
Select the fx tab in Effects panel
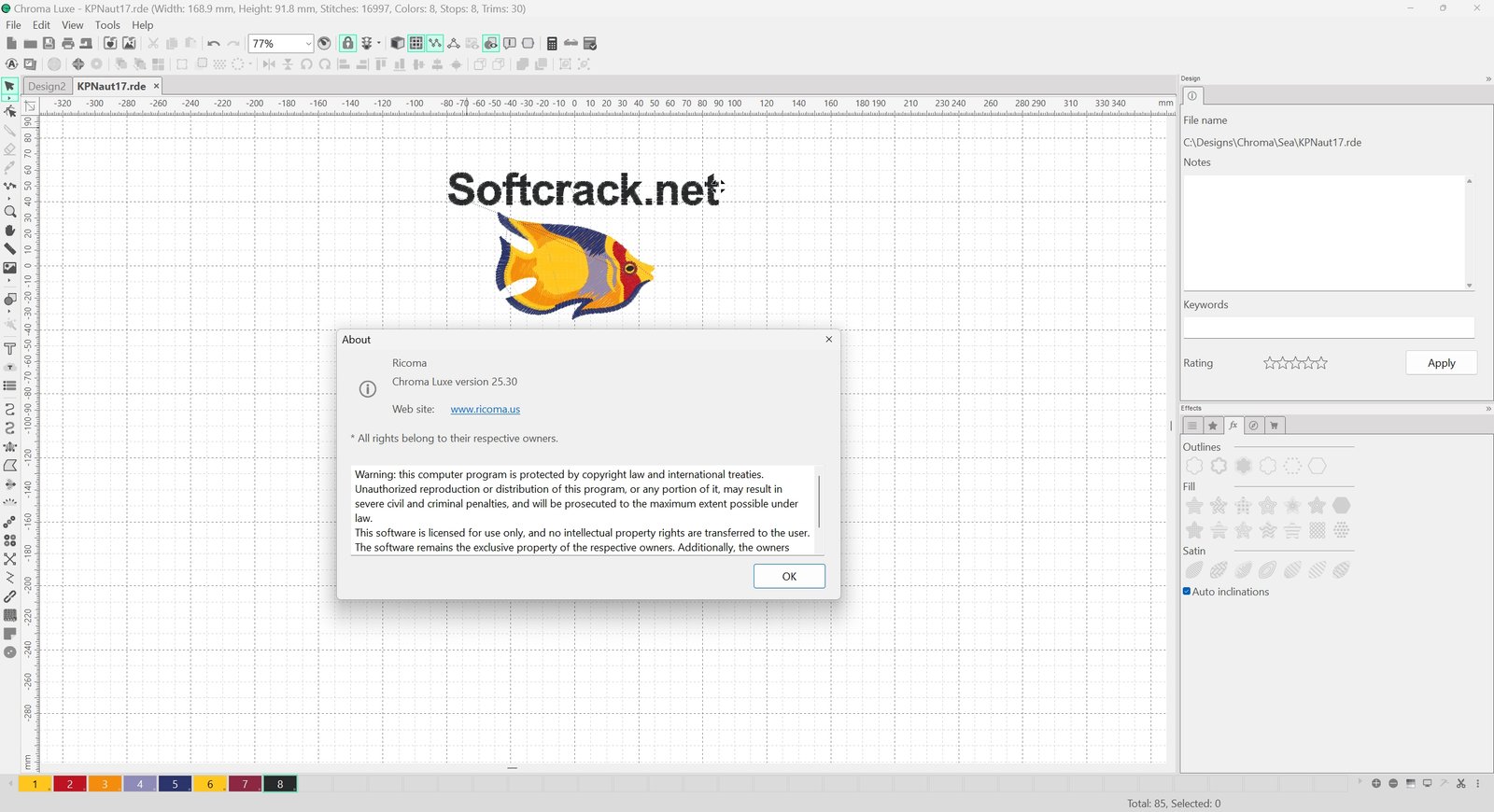click(x=1233, y=426)
